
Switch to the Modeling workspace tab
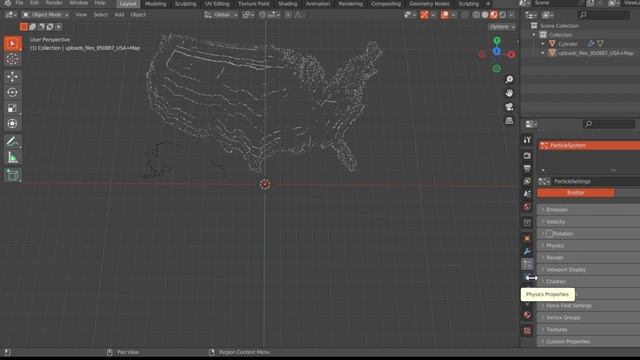(x=156, y=4)
